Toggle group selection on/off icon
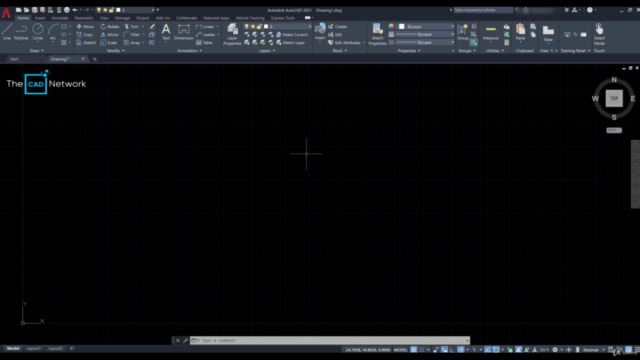The height and width of the screenshot is (360, 640). pos(473,42)
